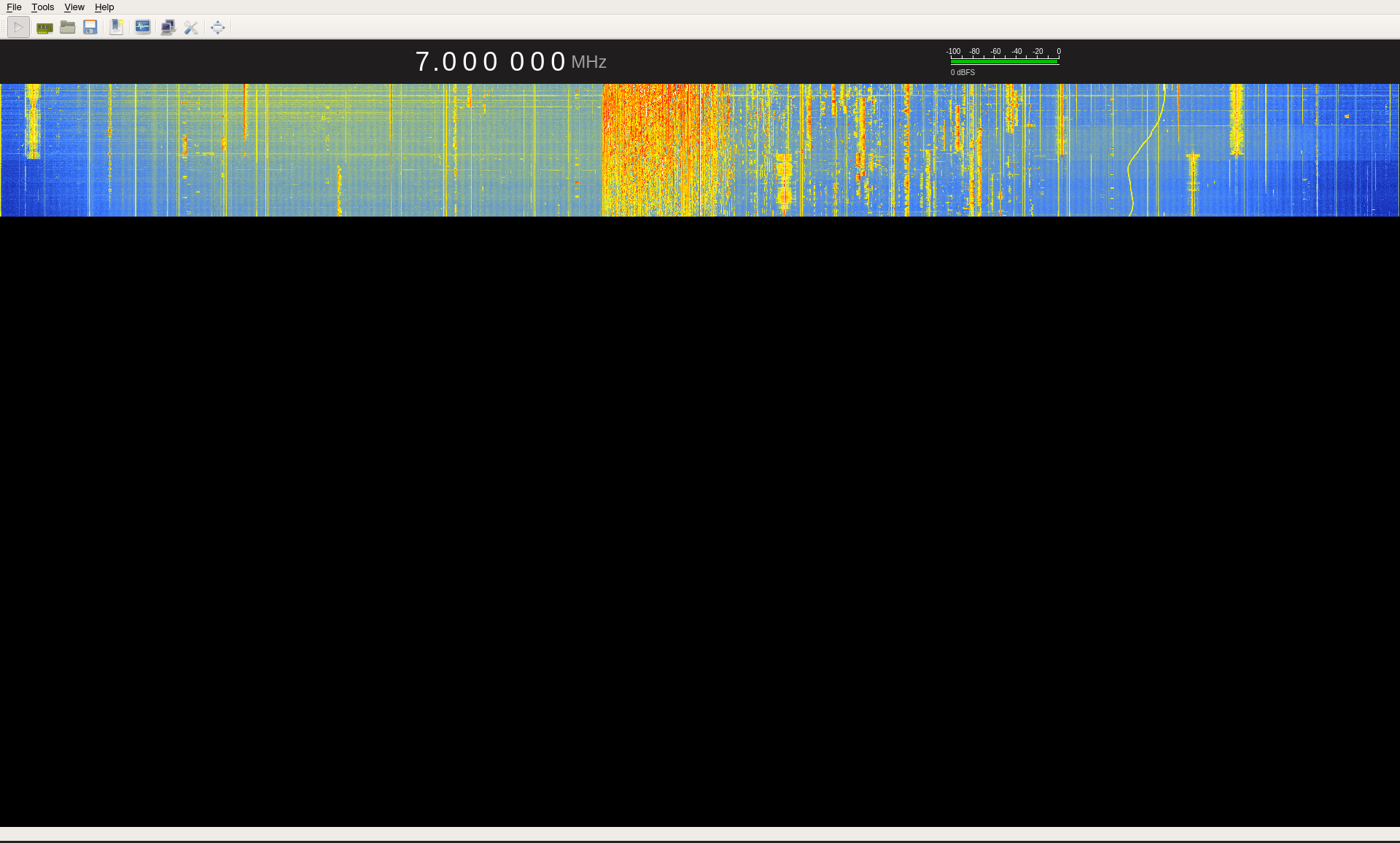Open the View menu

coord(74,7)
